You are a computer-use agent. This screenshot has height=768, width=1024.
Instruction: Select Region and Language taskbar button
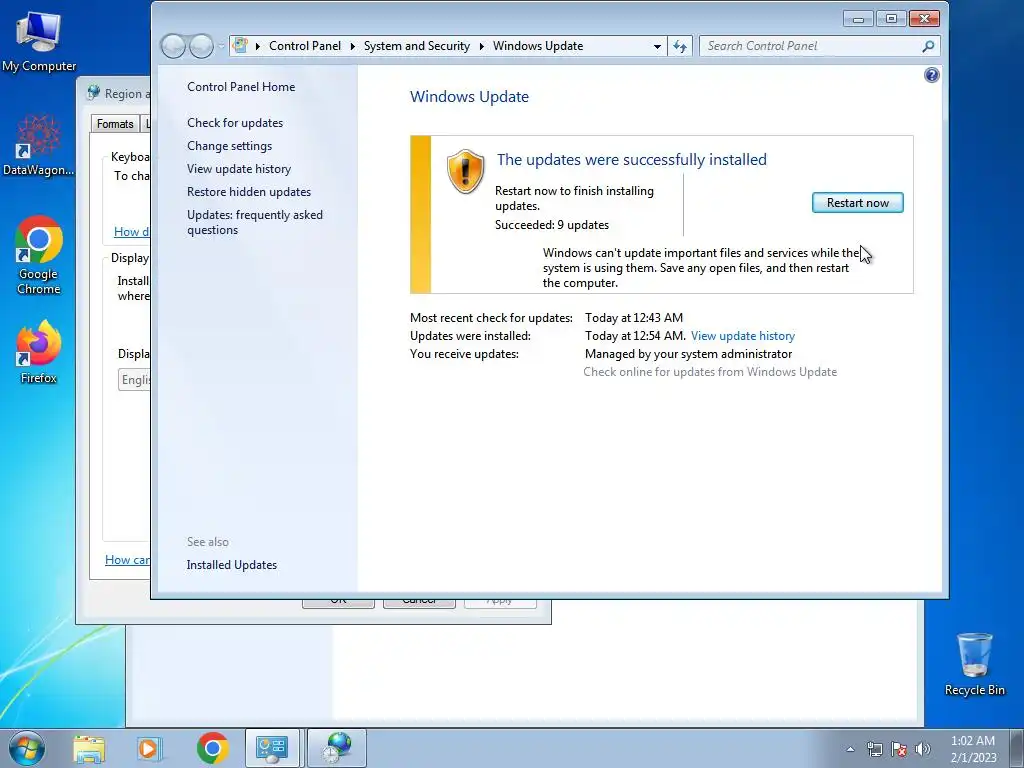click(x=336, y=748)
